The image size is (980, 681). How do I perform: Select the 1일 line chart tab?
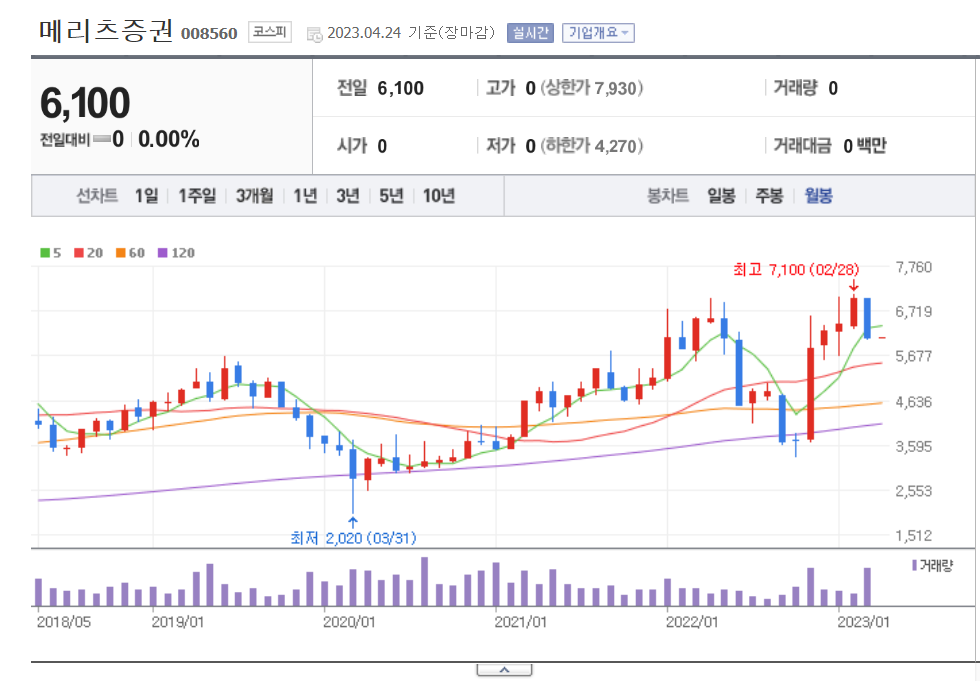pos(146,196)
